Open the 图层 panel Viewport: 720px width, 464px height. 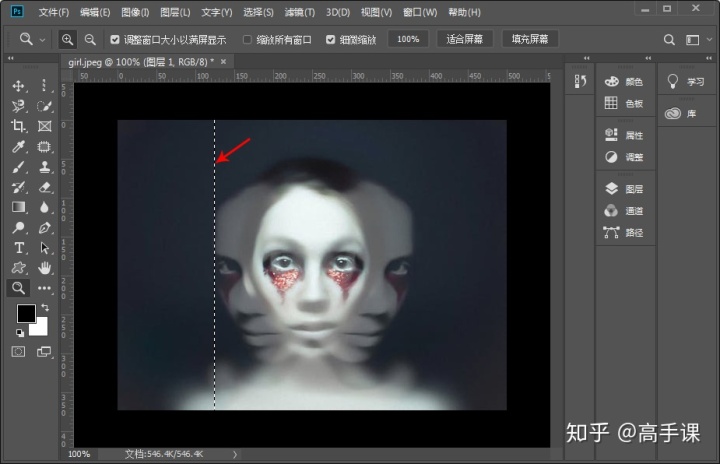(624, 189)
